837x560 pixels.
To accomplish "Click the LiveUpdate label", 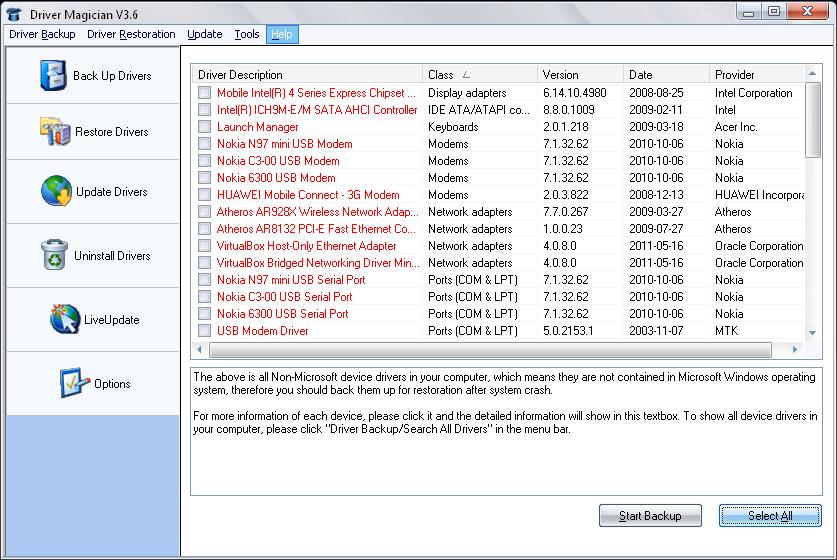I will point(112,320).
